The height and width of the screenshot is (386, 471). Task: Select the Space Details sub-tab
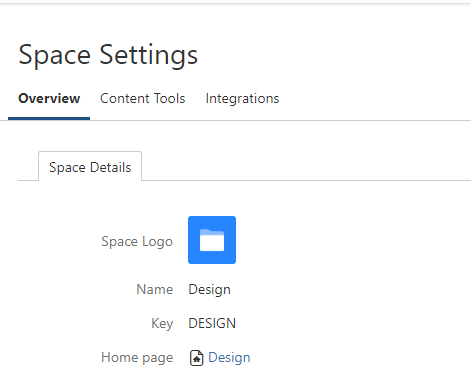(x=90, y=167)
